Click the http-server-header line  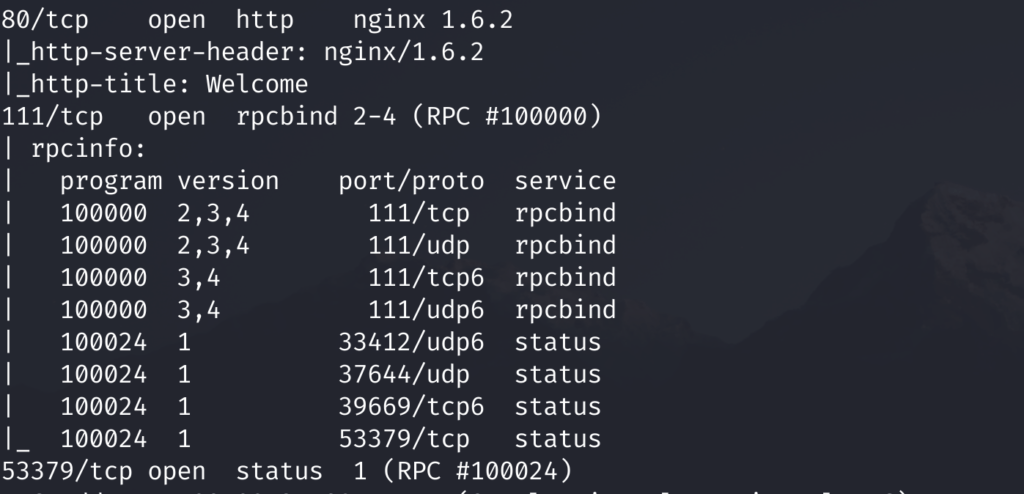[x=243, y=52]
